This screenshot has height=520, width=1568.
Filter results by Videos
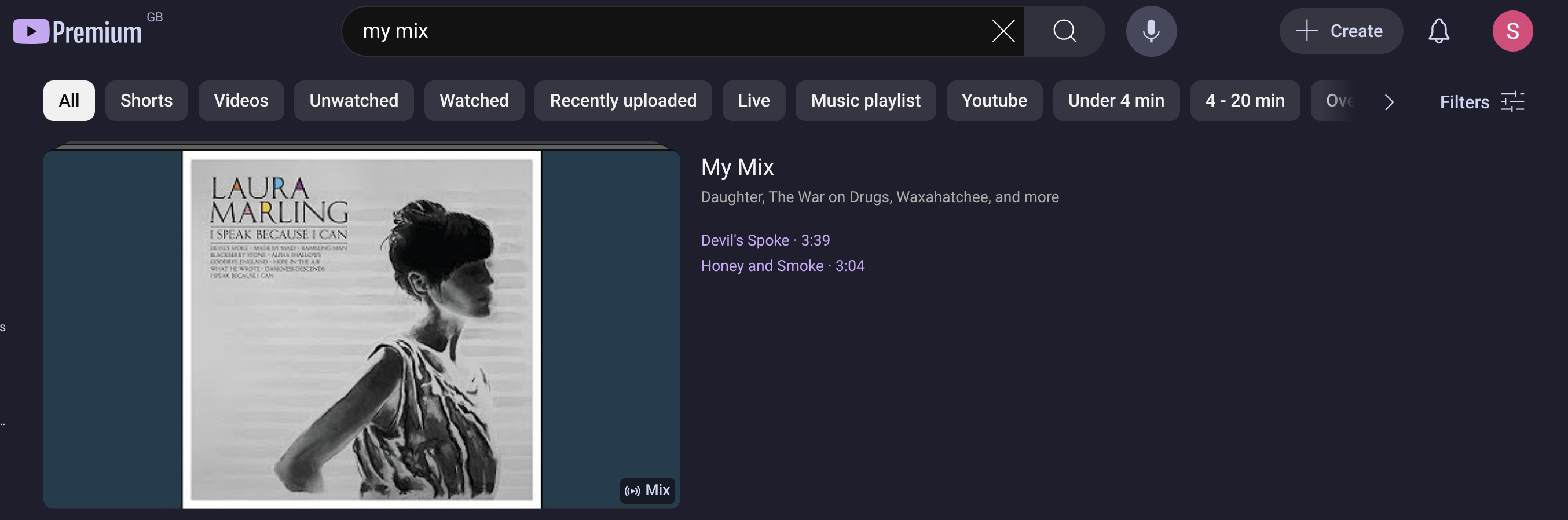point(240,101)
